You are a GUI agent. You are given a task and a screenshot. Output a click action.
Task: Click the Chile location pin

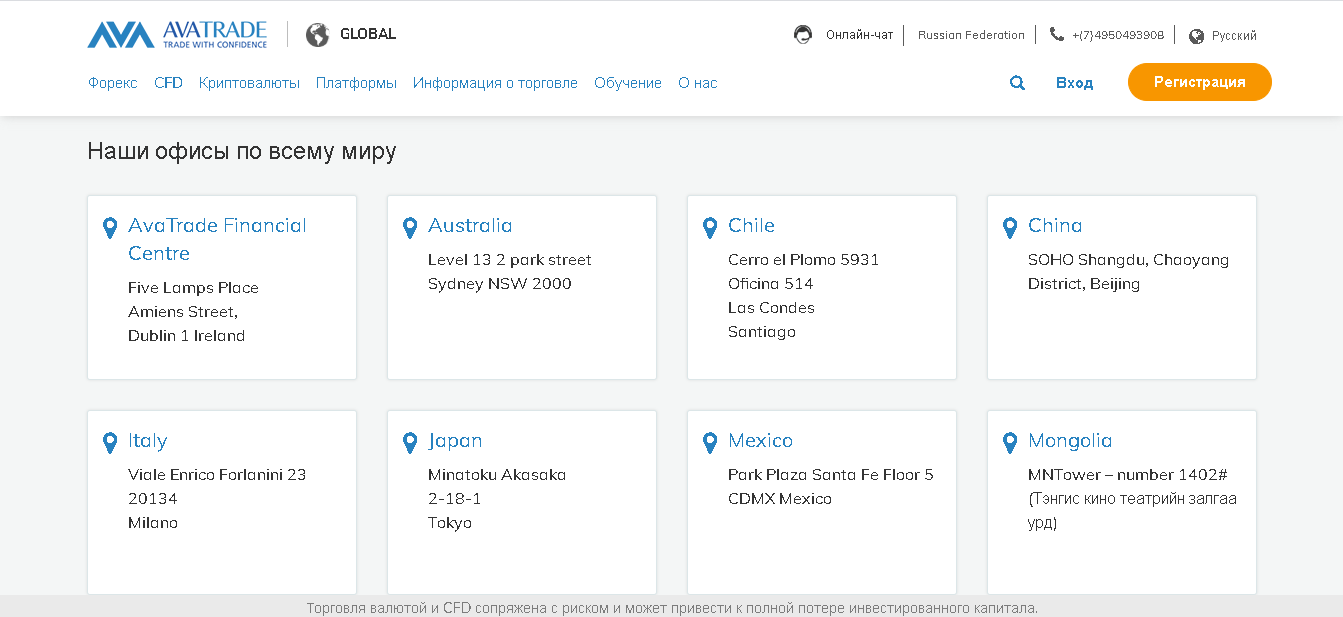pos(710,228)
